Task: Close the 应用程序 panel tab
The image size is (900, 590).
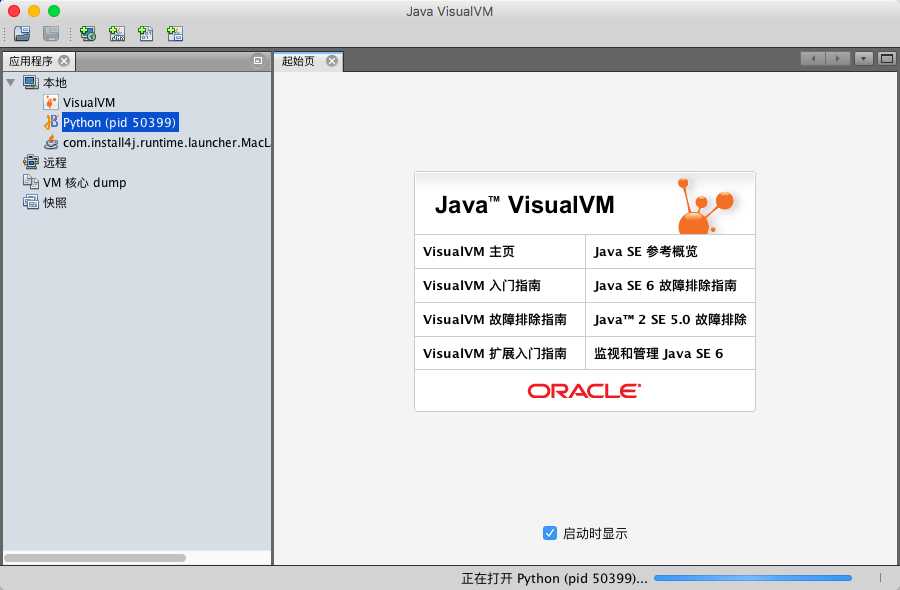Action: [64, 60]
